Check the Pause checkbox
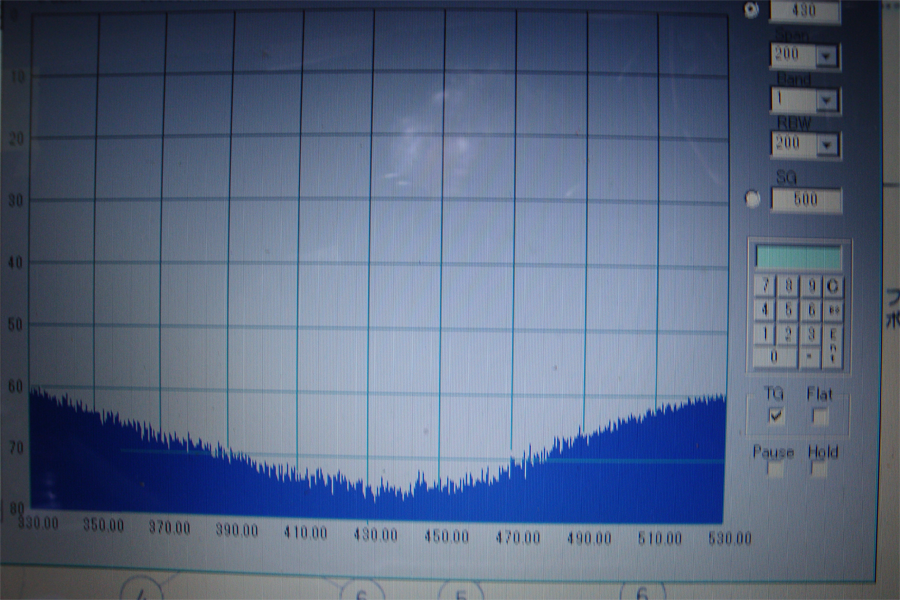This screenshot has width=900, height=600. pyautogui.click(x=776, y=470)
